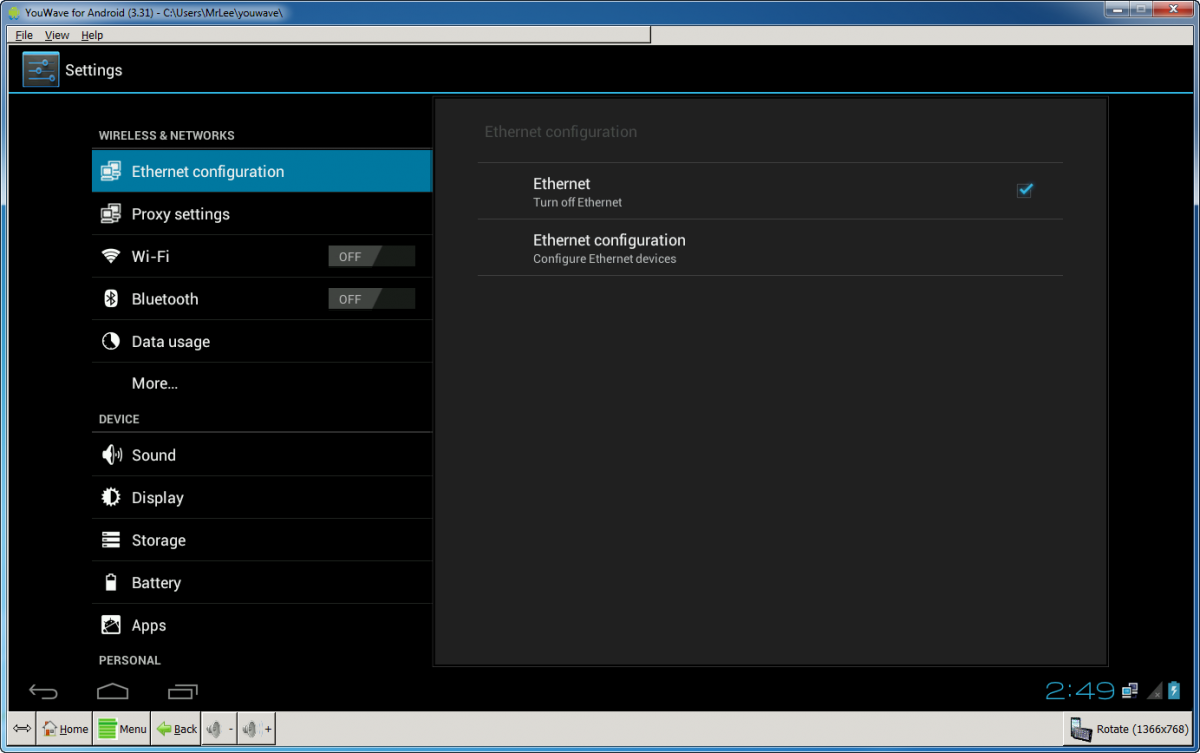Image resolution: width=1200 pixels, height=753 pixels.
Task: Tap the Android home outline icon
Action: coord(113,691)
